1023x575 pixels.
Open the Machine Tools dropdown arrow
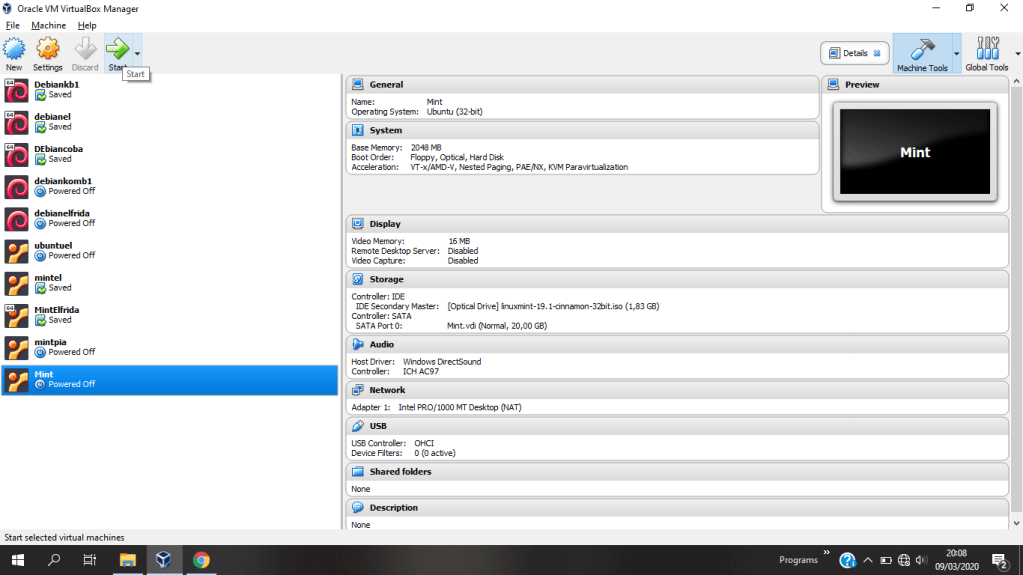point(956,53)
